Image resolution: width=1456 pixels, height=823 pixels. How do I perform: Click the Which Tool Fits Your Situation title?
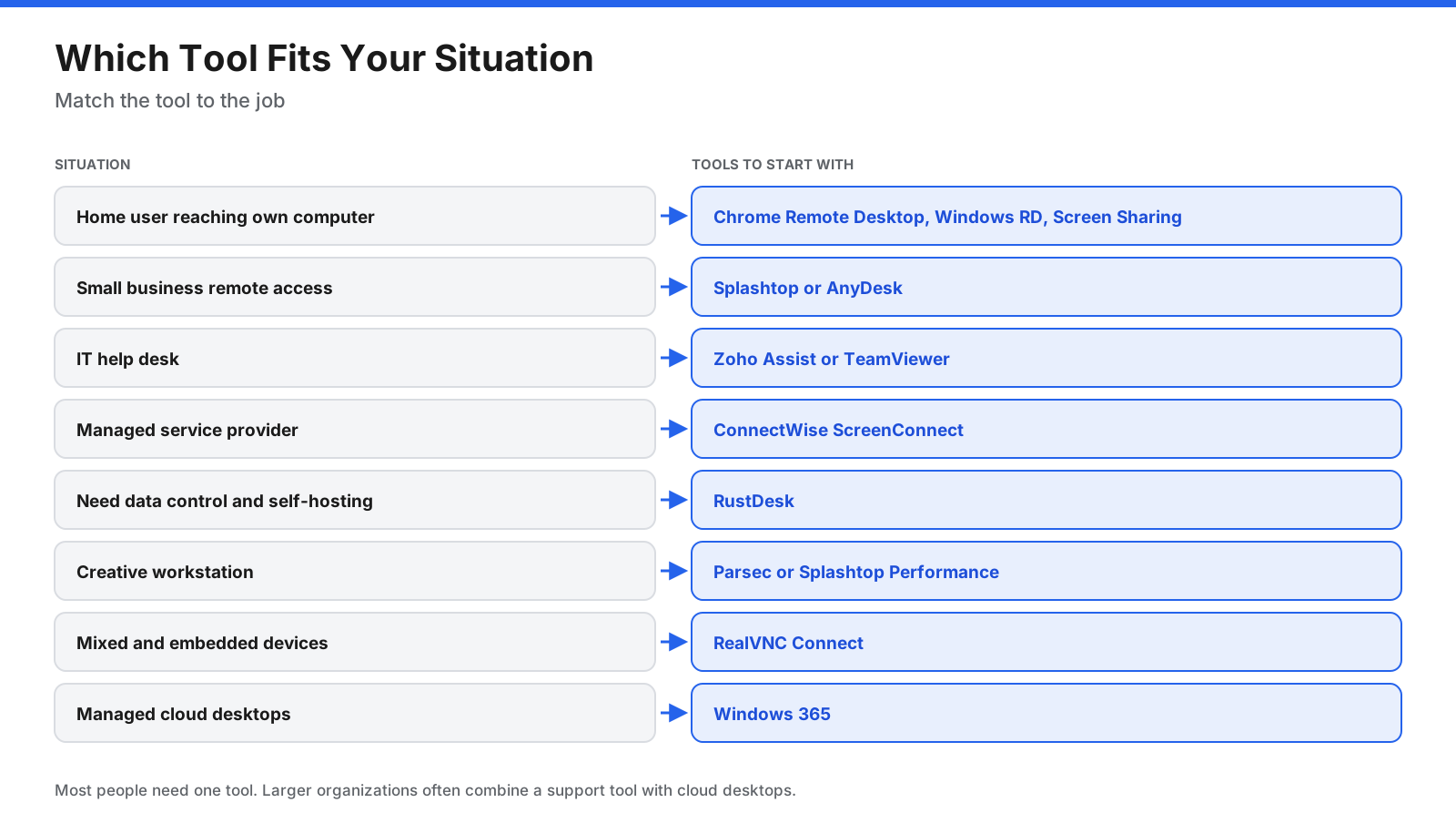pyautogui.click(x=324, y=58)
